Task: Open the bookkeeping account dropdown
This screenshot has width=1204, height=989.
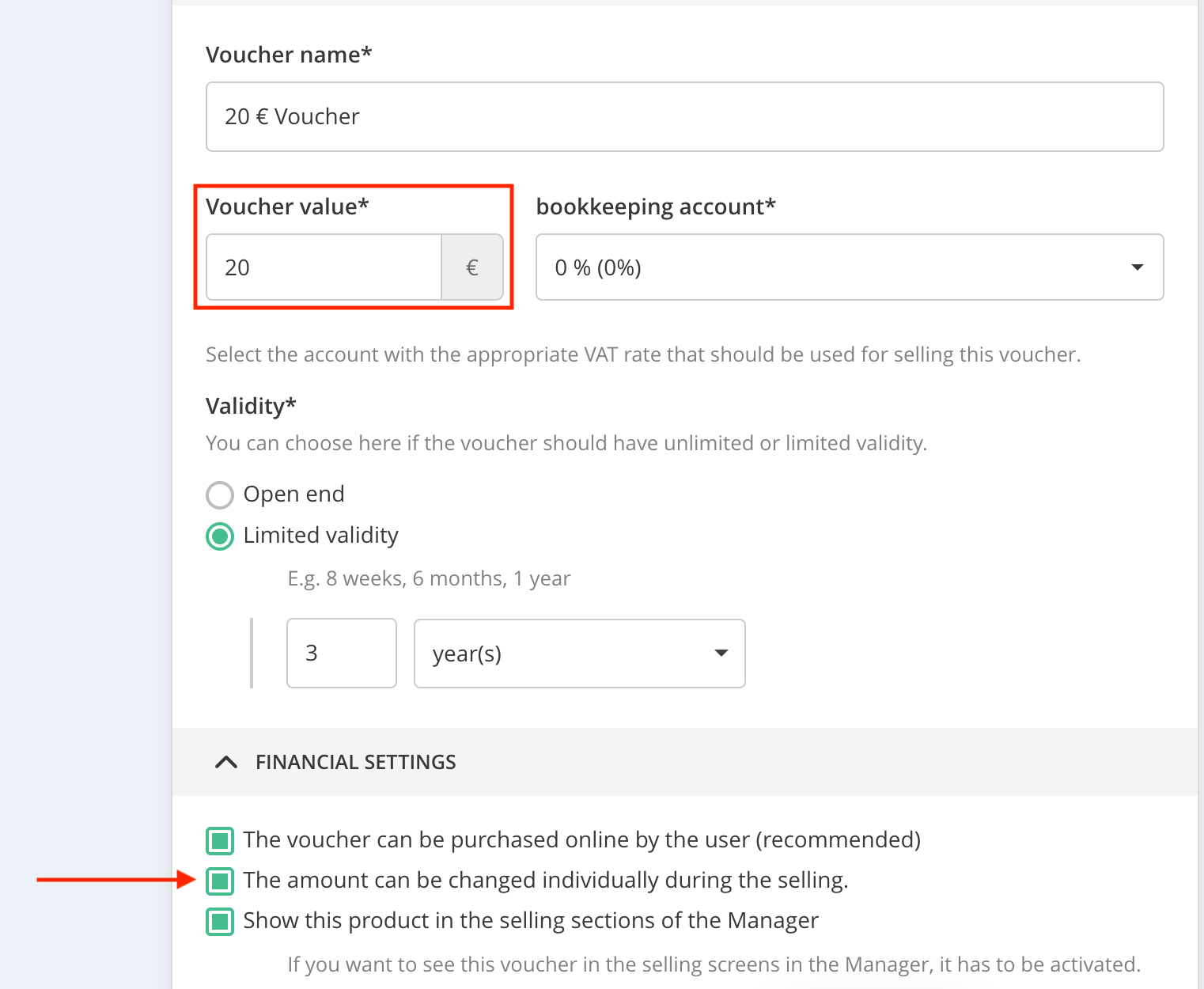Action: (x=839, y=267)
